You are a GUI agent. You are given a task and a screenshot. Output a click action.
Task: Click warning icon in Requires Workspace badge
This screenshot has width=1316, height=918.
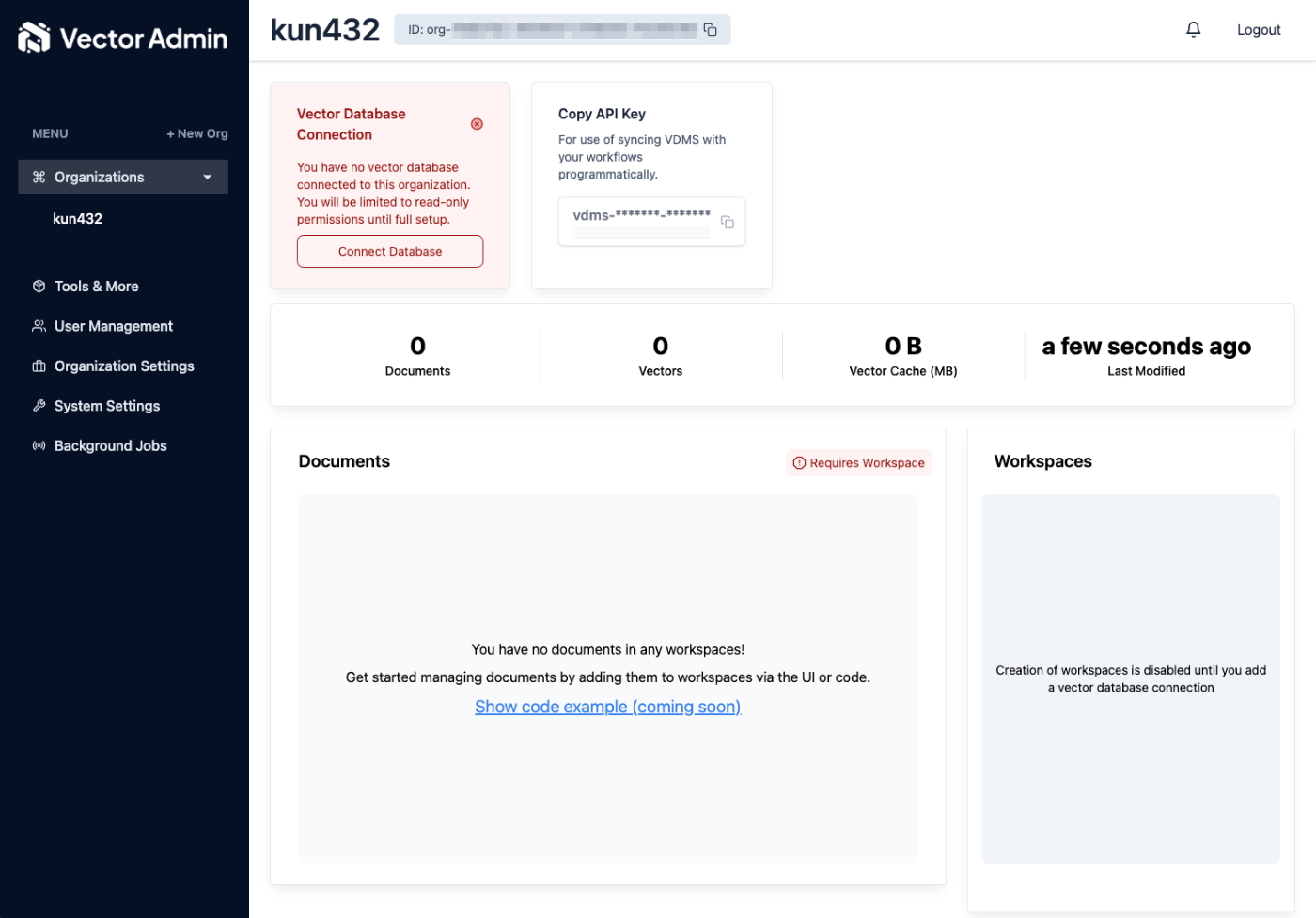point(799,463)
